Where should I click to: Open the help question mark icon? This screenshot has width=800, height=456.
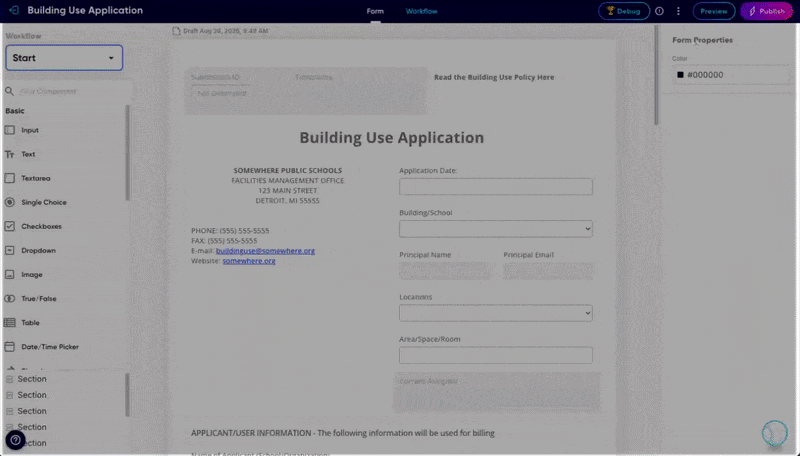15,440
